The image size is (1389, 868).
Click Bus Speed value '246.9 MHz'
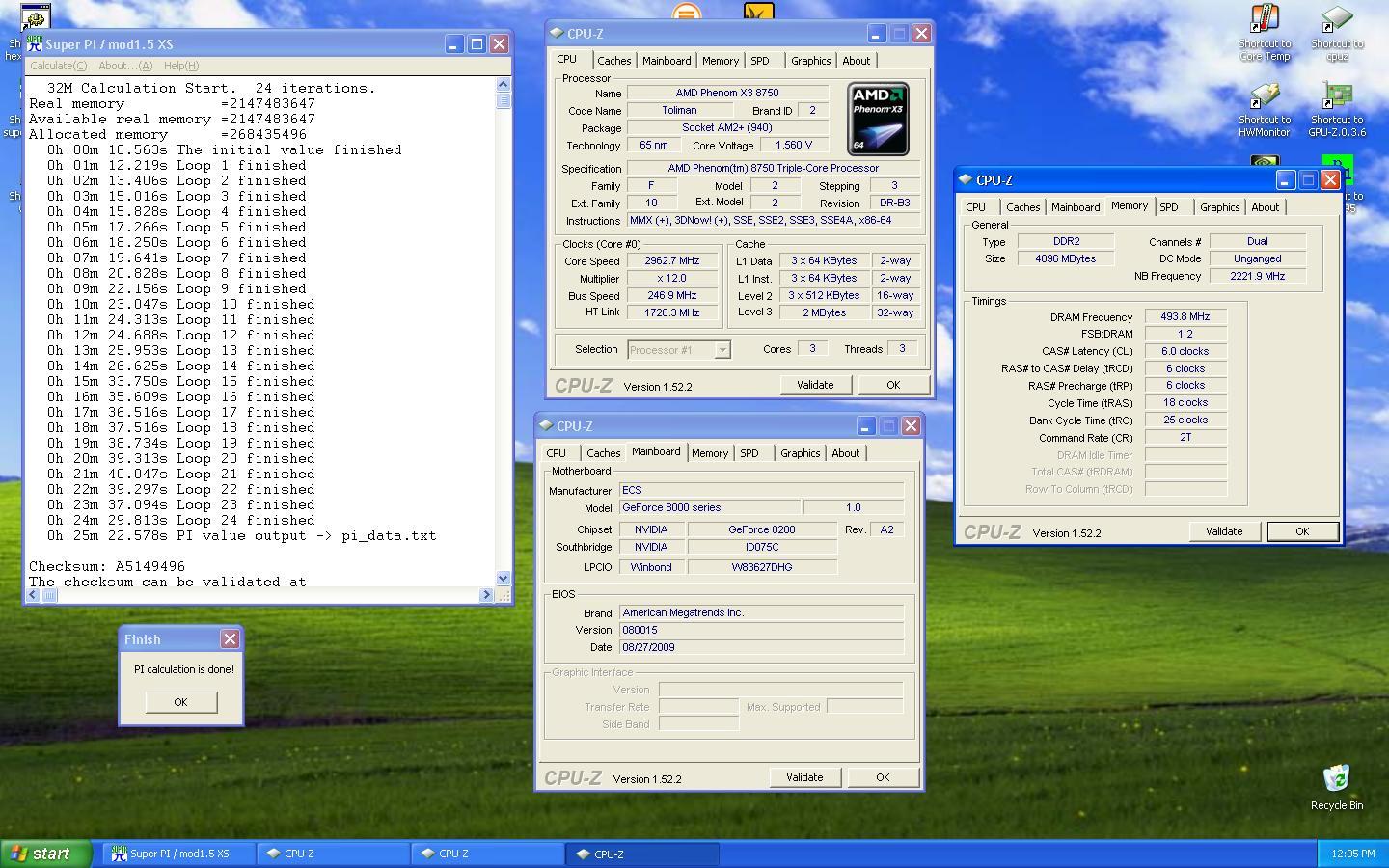click(x=671, y=296)
